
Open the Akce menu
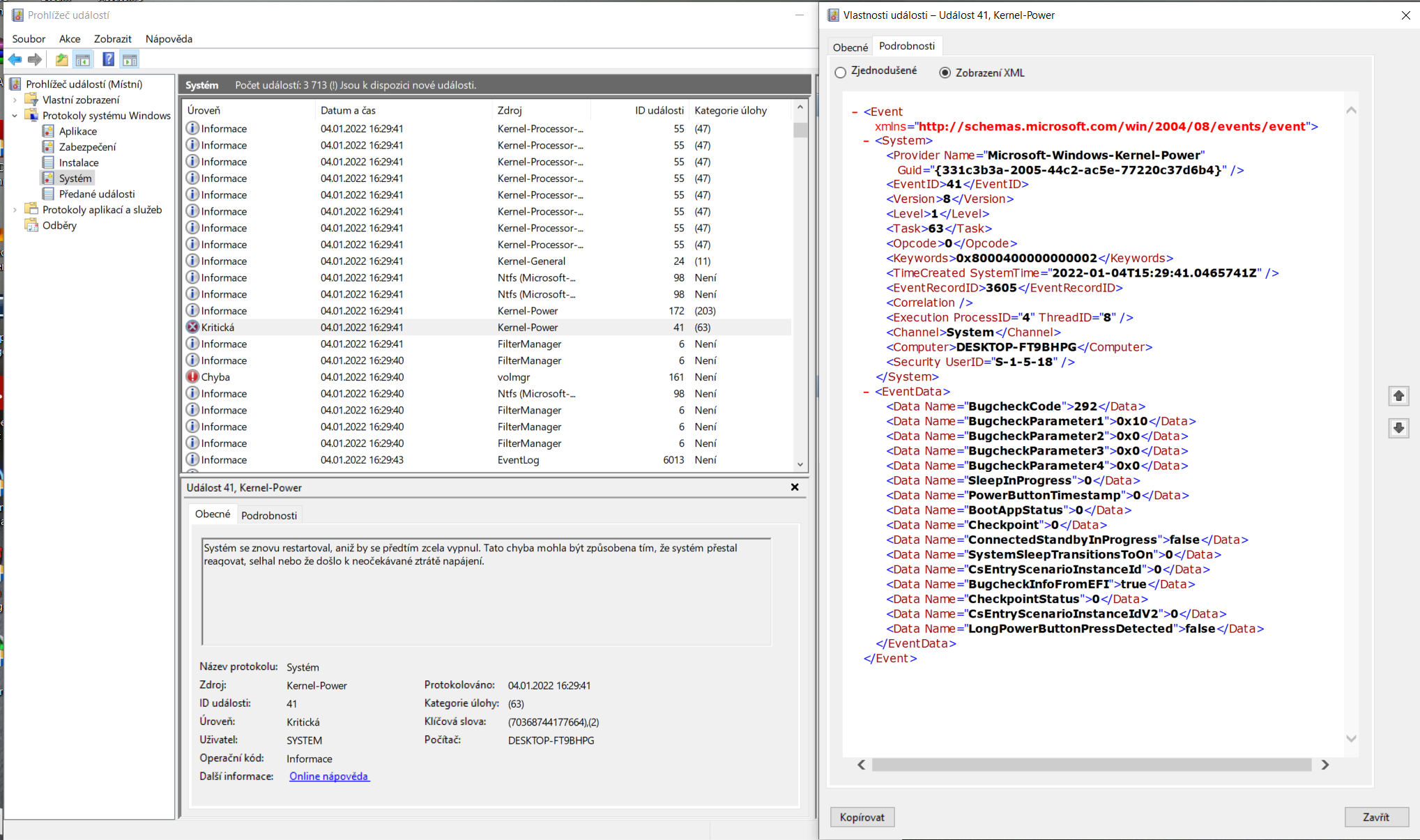pos(70,39)
